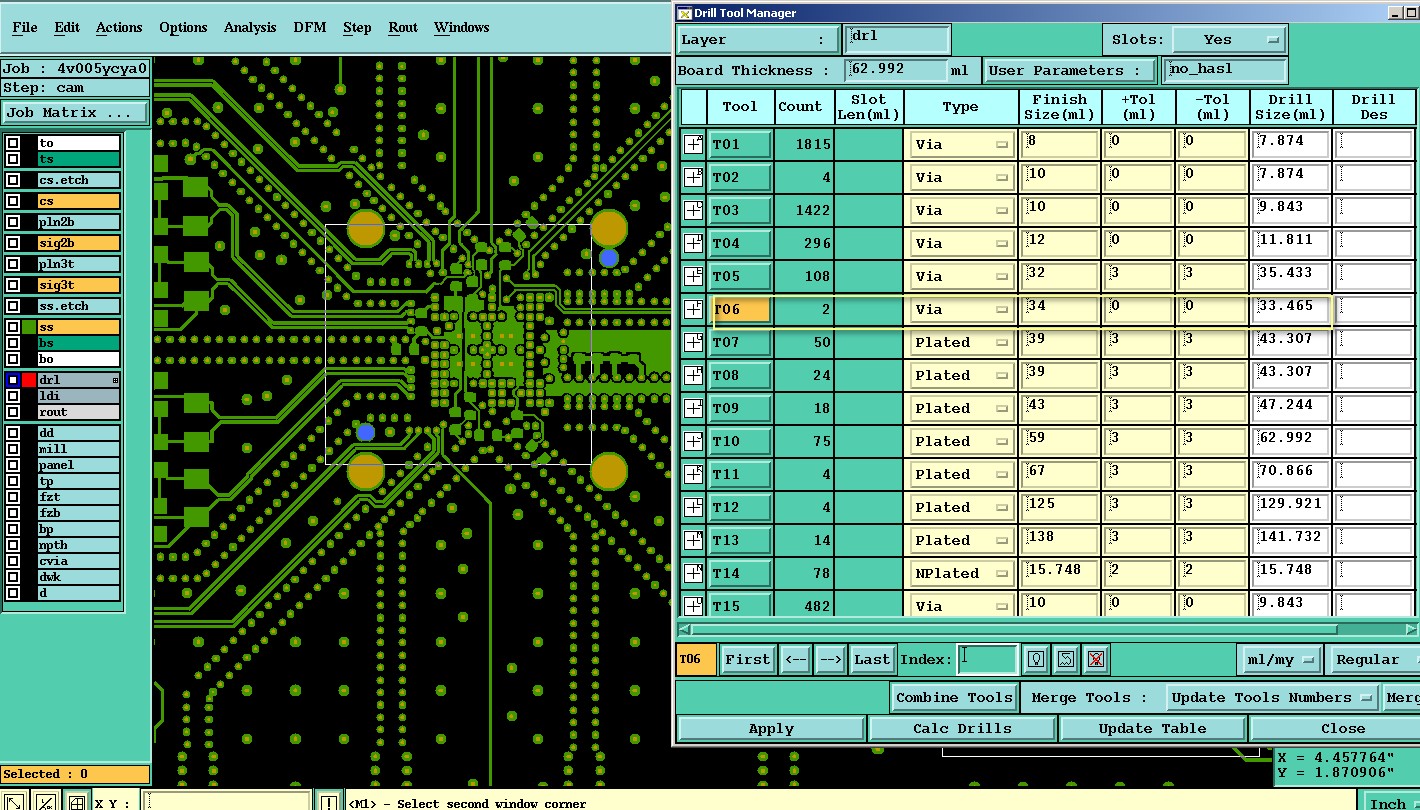Click the Calc Drills button
Viewport: 1420px width, 810px height.
(x=962, y=728)
